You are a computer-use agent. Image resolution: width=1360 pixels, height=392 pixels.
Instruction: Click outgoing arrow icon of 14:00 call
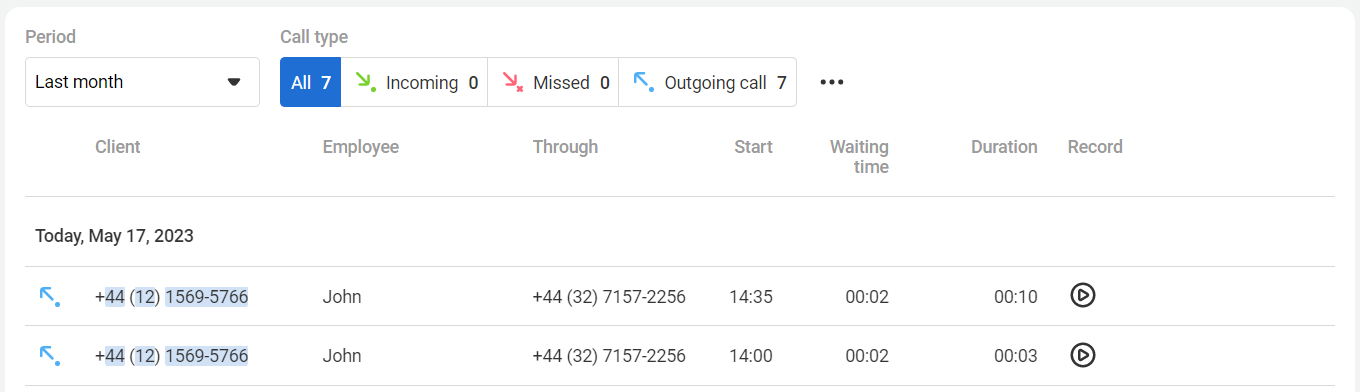(x=49, y=355)
